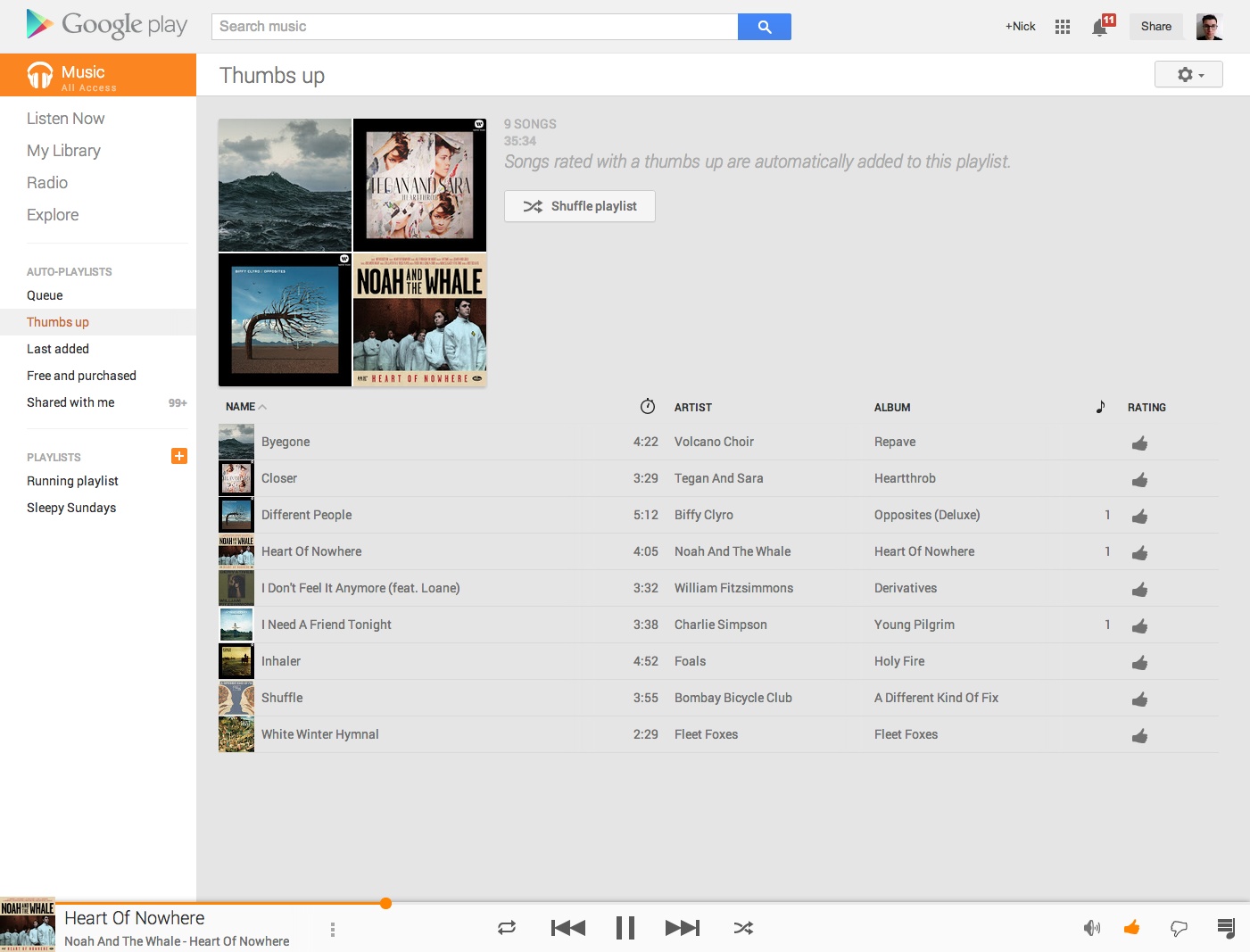Click the Share button
Viewport: 1250px width, 952px height.
[x=1155, y=27]
